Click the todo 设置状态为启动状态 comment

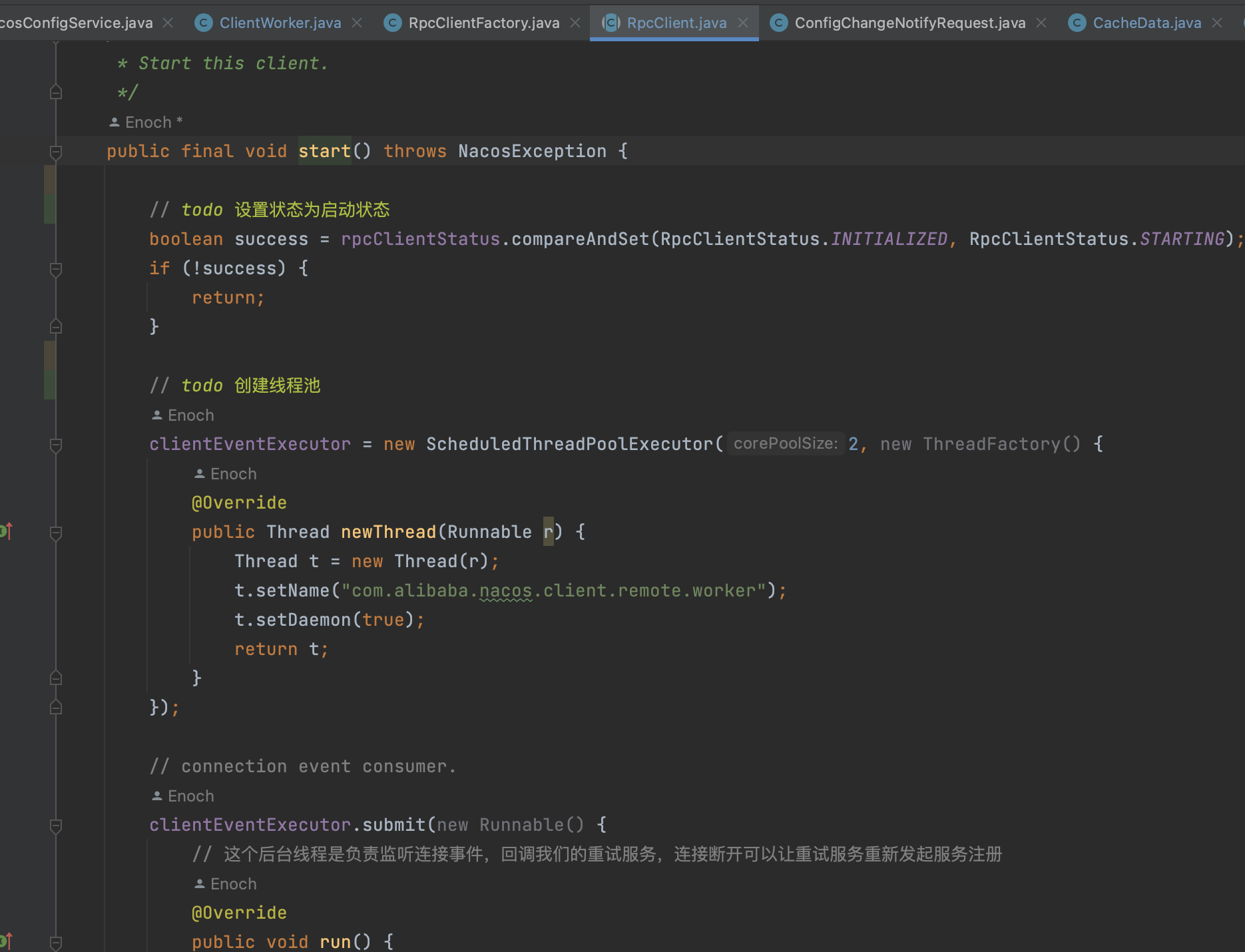(270, 210)
